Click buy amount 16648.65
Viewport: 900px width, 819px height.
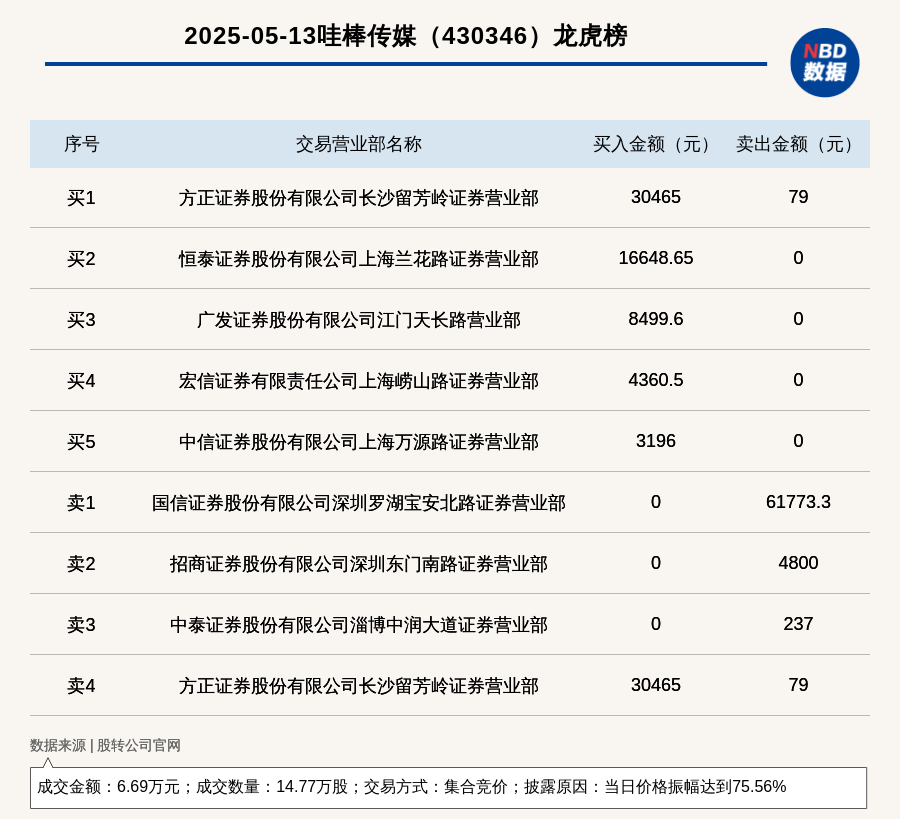tap(655, 258)
